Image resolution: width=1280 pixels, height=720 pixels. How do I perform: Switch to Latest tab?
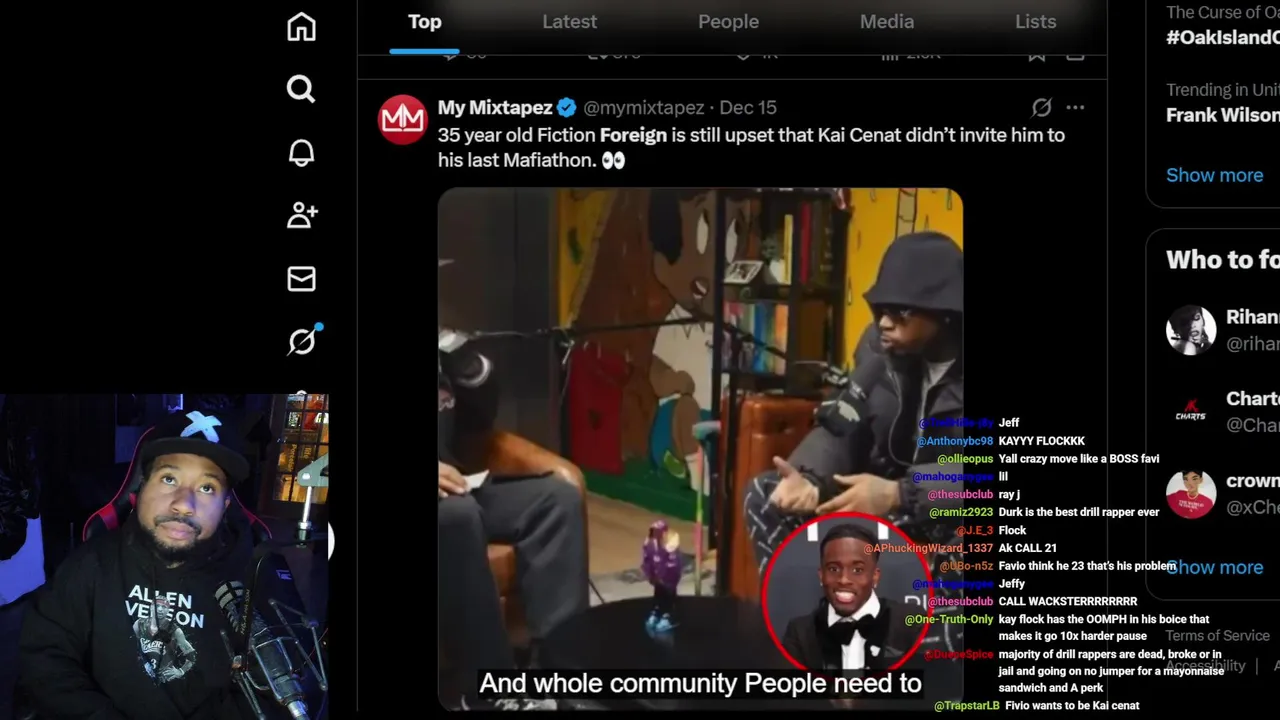(x=569, y=21)
